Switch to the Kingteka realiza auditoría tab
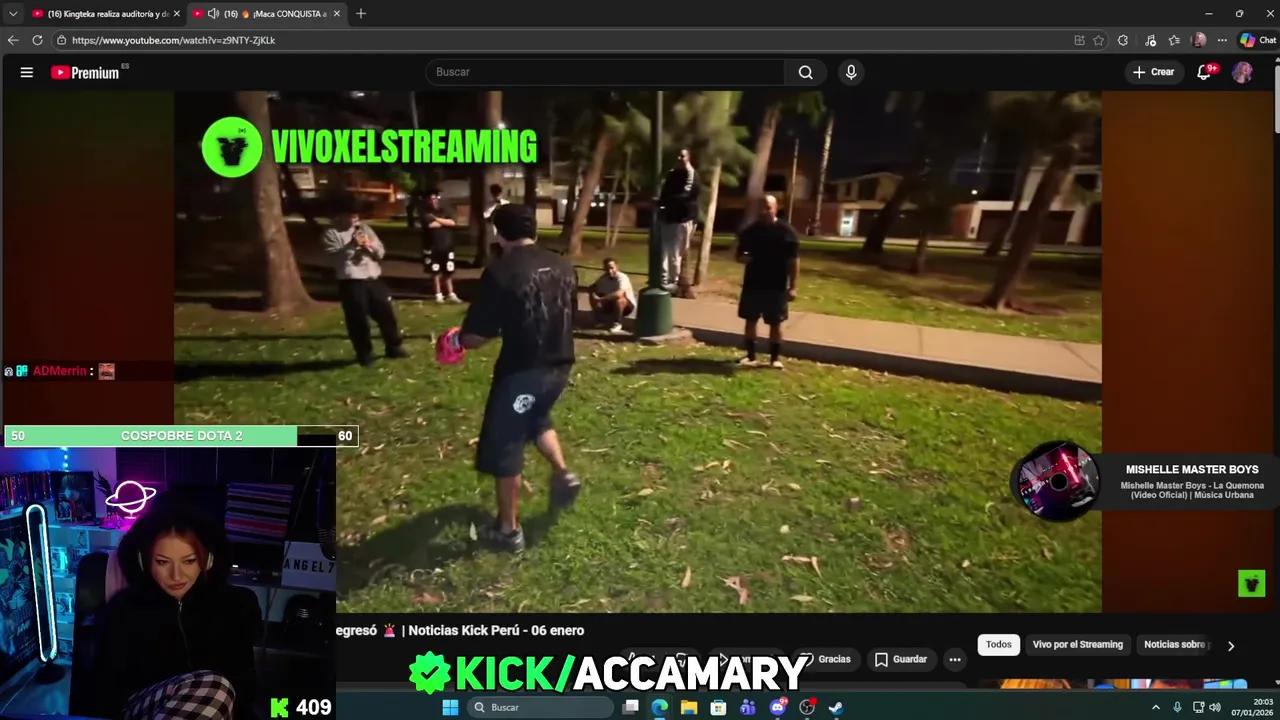 (x=105, y=14)
